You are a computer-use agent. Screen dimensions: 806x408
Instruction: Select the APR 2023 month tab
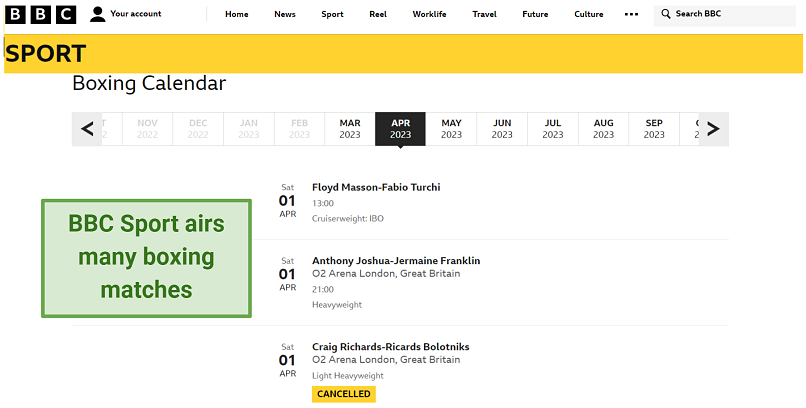pos(400,129)
